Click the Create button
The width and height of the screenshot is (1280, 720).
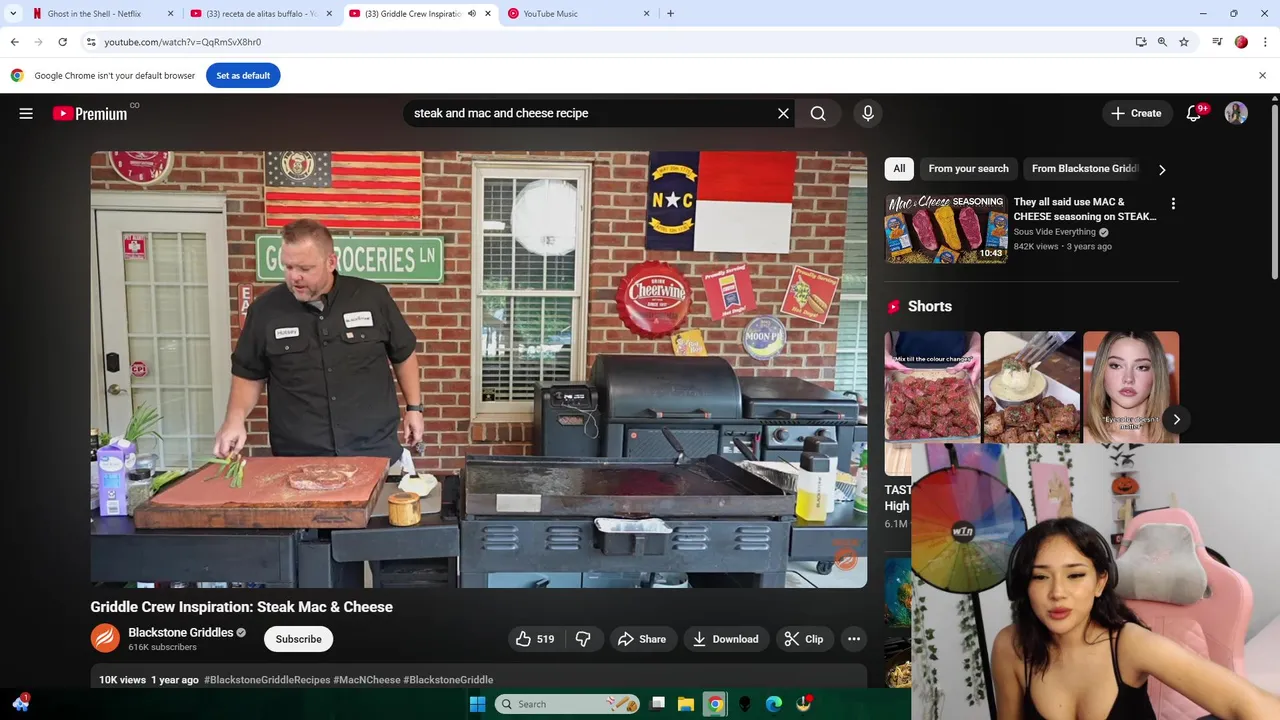pyautogui.click(x=1136, y=113)
